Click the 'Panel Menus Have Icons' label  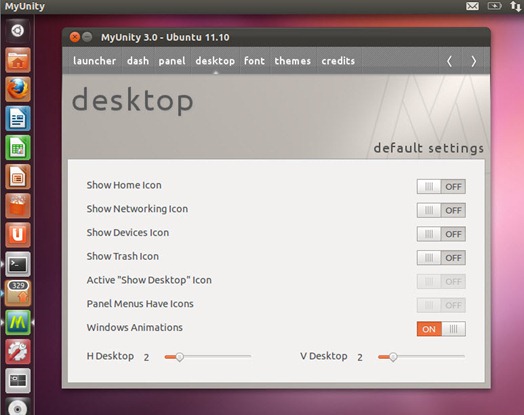click(x=140, y=304)
